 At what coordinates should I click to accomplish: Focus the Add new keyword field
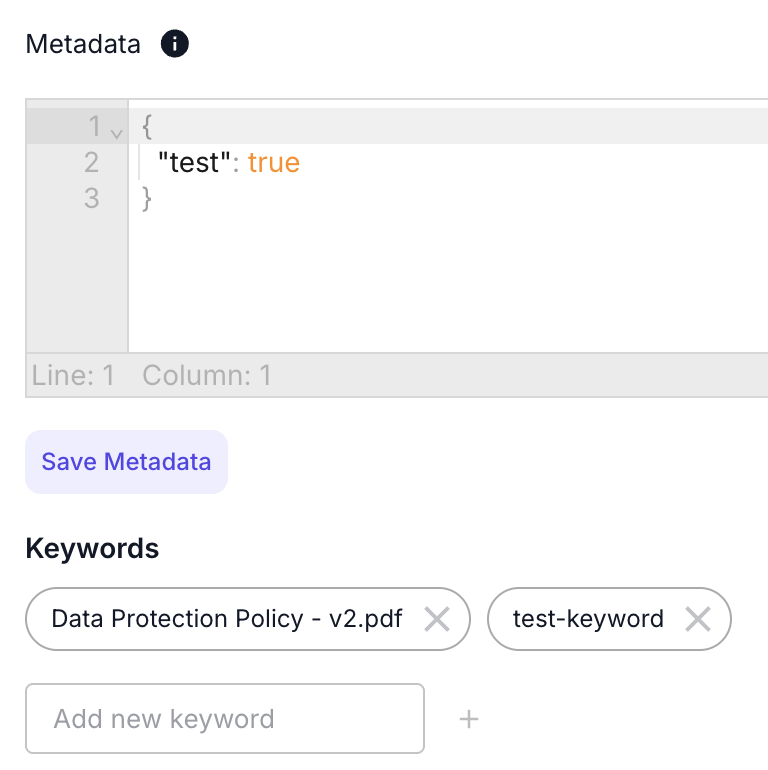(x=225, y=718)
